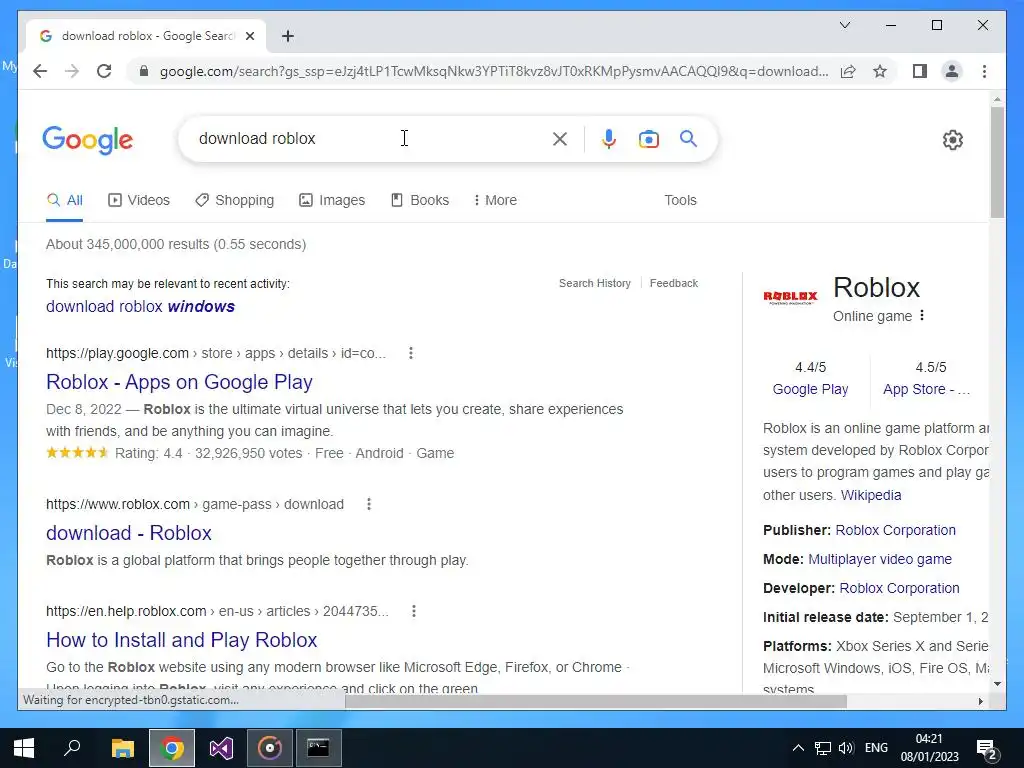The width and height of the screenshot is (1024, 768).
Task: Switch to the Shopping tab
Action: 234,200
